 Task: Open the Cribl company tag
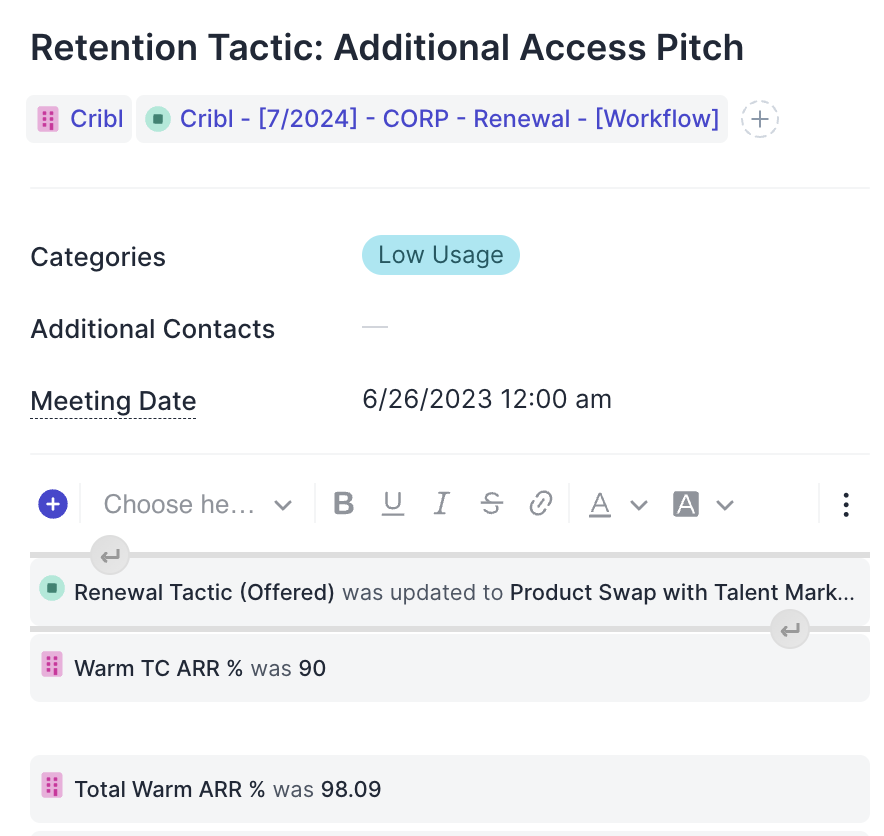coord(80,120)
